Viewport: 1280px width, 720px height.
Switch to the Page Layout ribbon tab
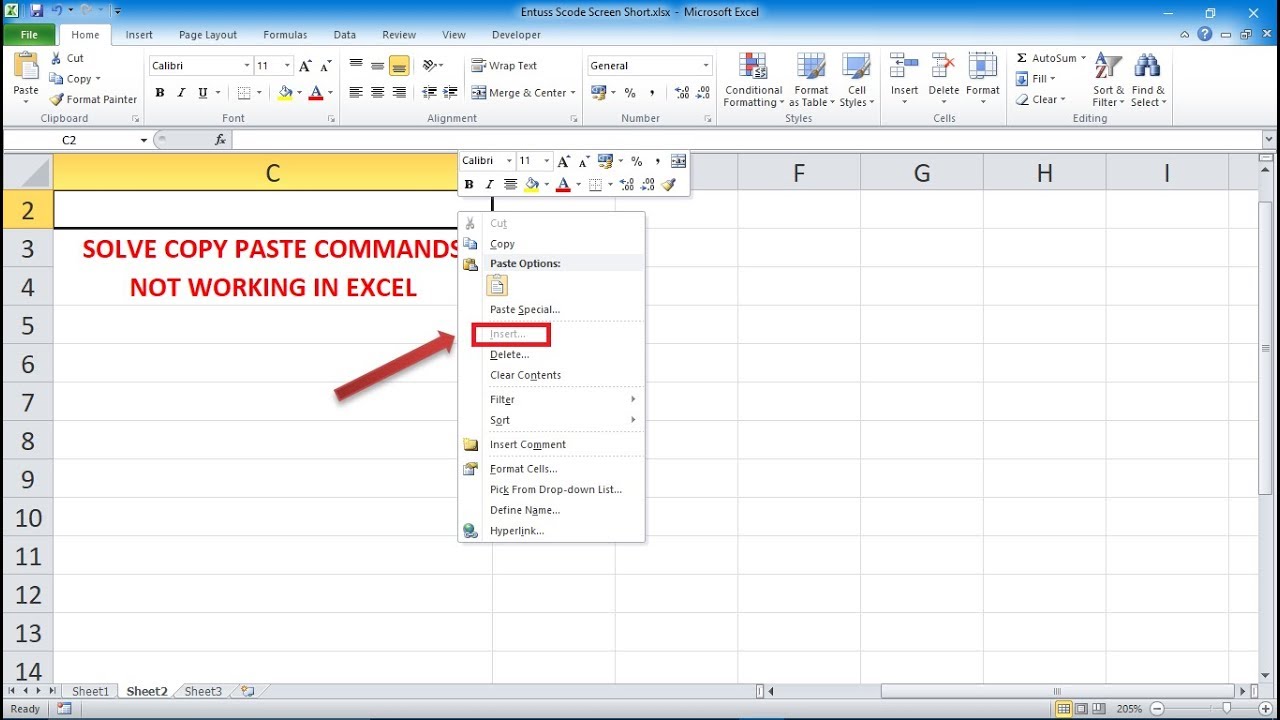[x=208, y=35]
